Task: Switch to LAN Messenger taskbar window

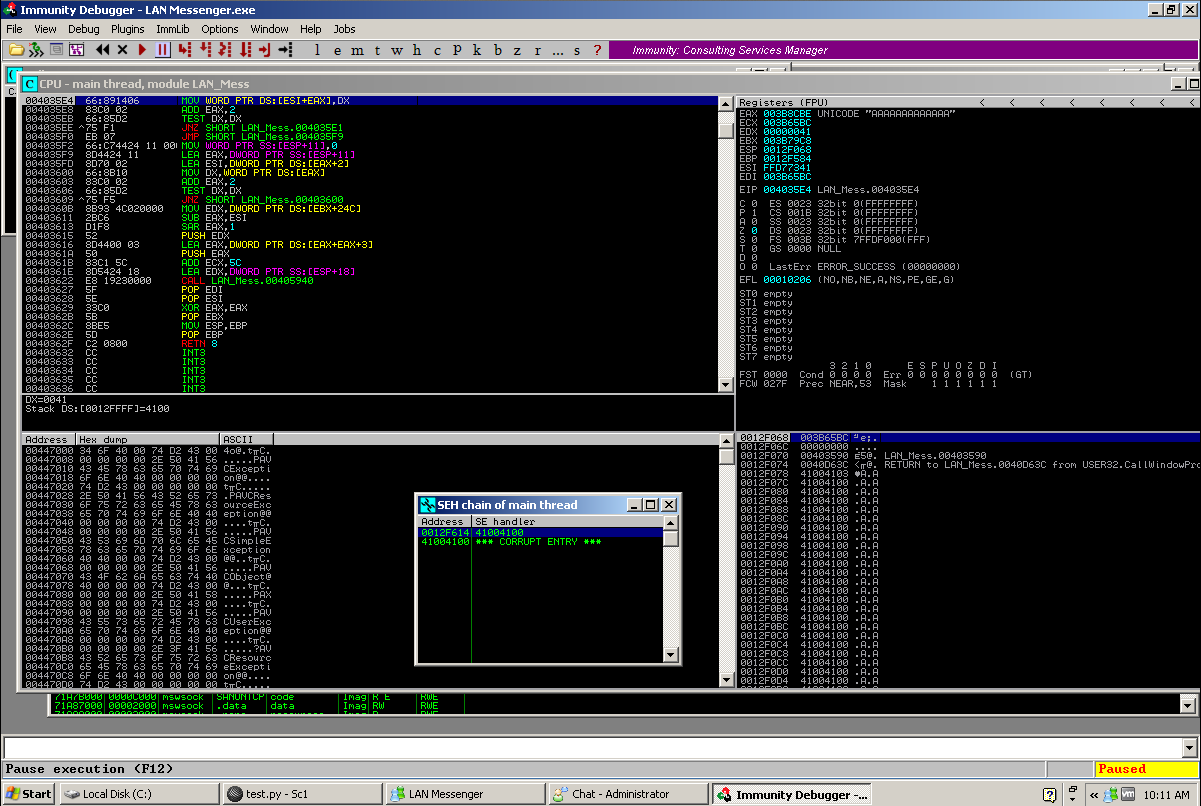Action: (464, 794)
